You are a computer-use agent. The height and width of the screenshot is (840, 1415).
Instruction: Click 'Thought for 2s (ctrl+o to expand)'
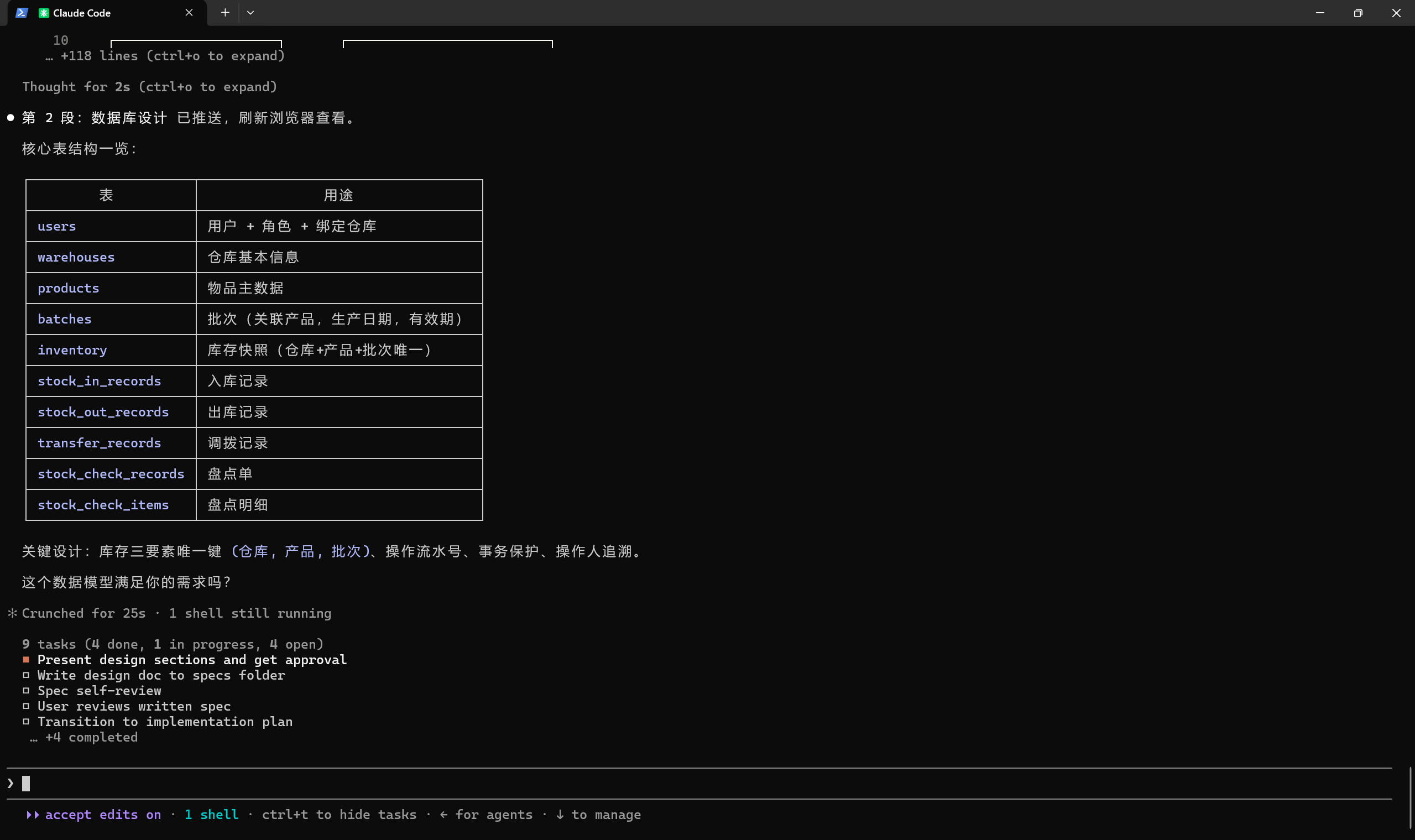click(150, 87)
